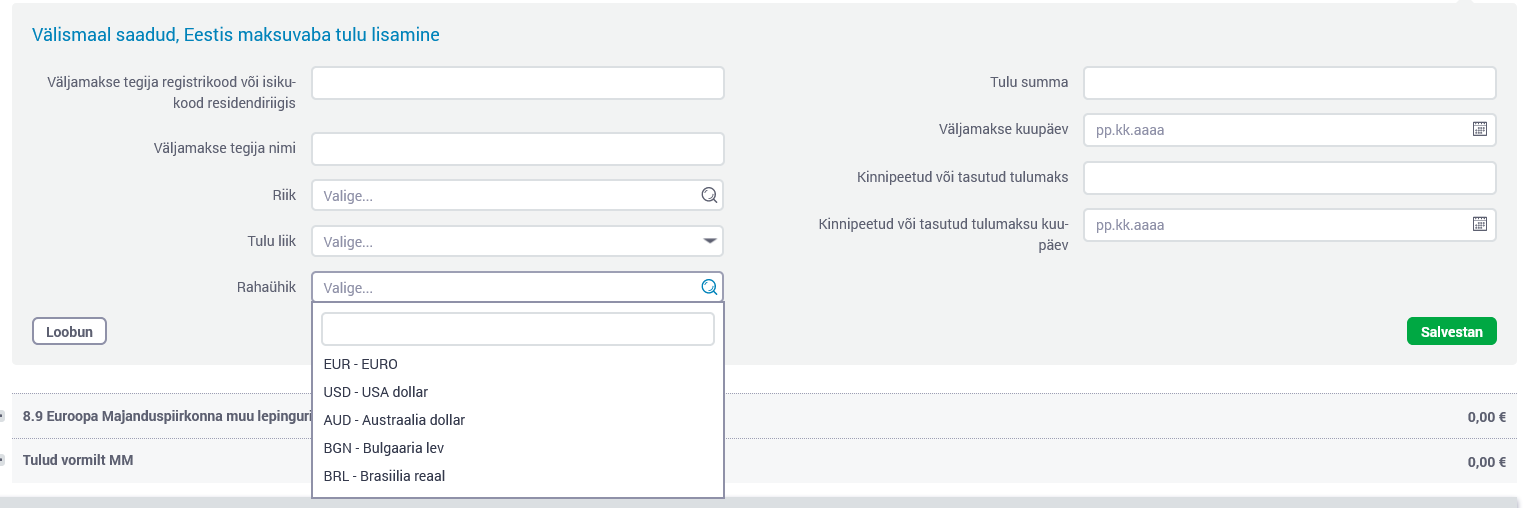Click the Väljamakse tegija nimi field

(x=517, y=149)
